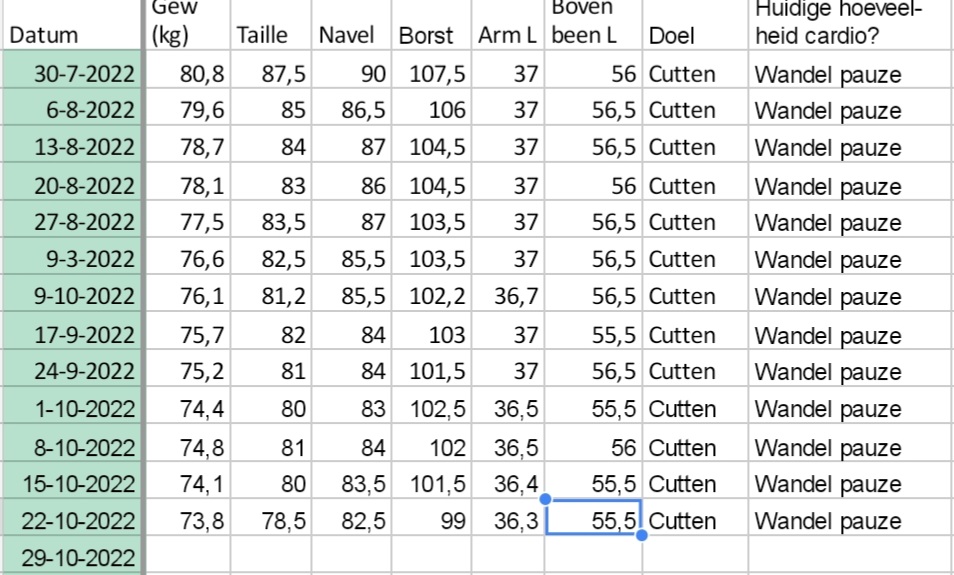Click the Borst value 99

[x=432, y=521]
